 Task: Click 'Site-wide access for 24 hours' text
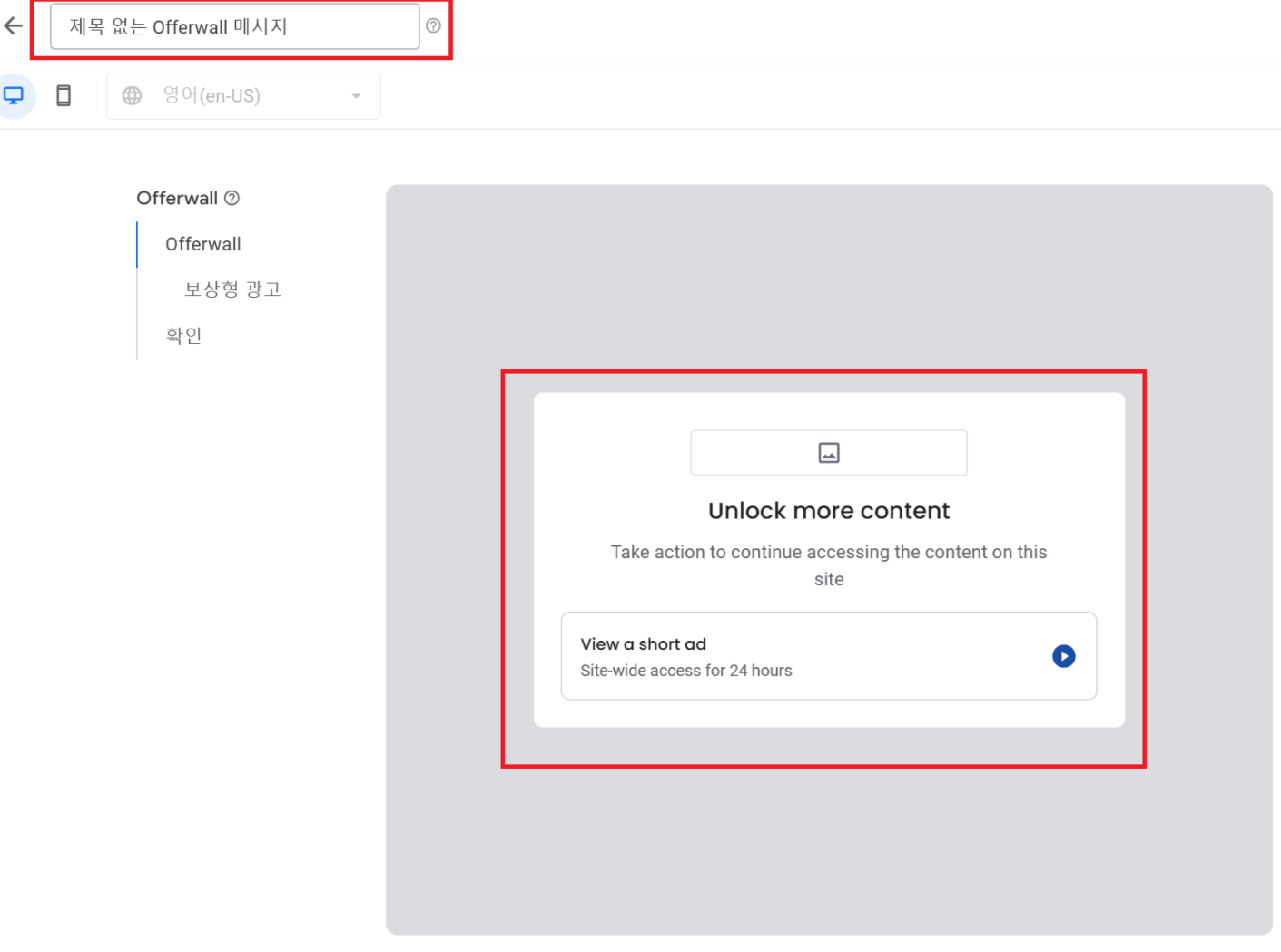point(686,671)
